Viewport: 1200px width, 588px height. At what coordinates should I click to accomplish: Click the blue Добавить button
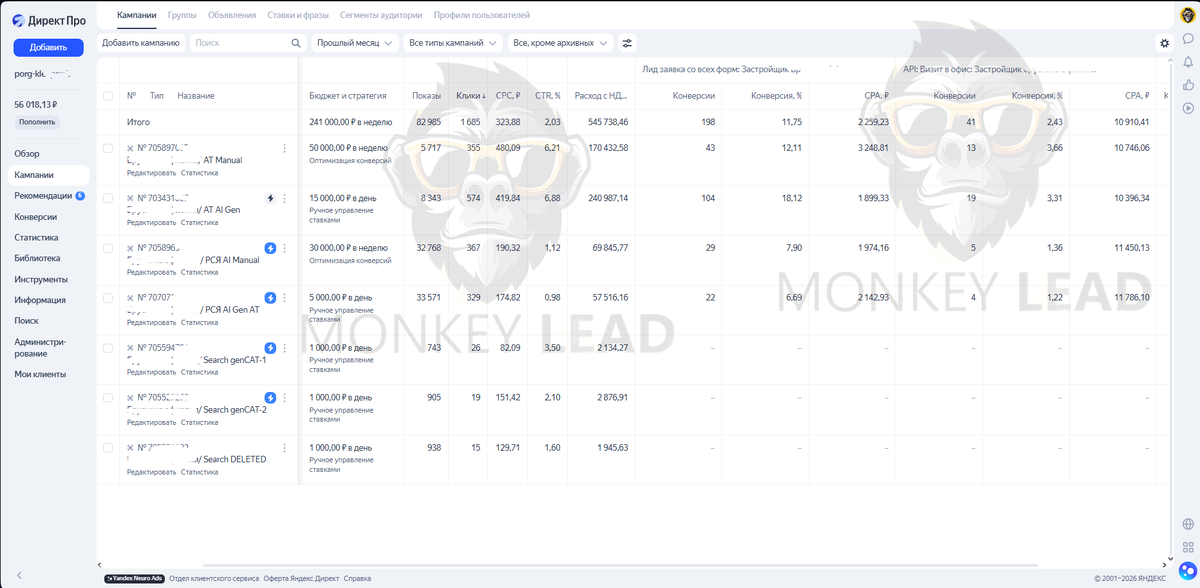tap(48, 47)
